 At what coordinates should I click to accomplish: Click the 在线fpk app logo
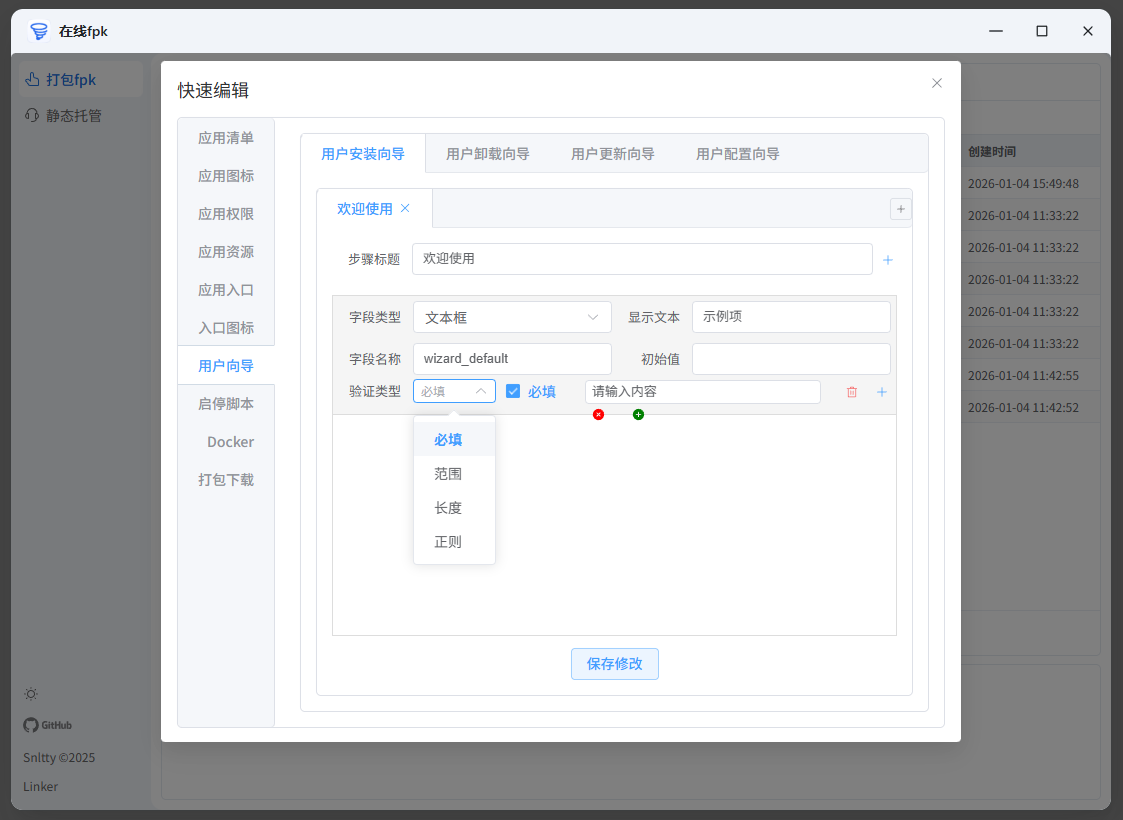click(39, 31)
